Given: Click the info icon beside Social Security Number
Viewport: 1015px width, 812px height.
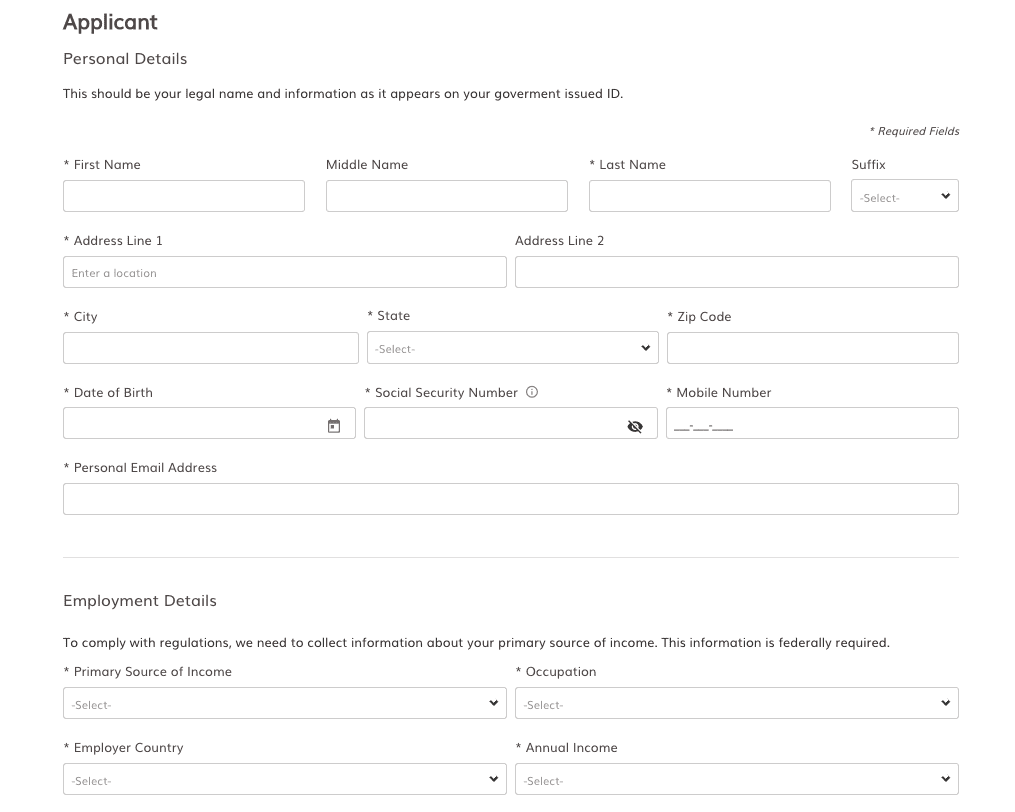Looking at the screenshot, I should 532,392.
